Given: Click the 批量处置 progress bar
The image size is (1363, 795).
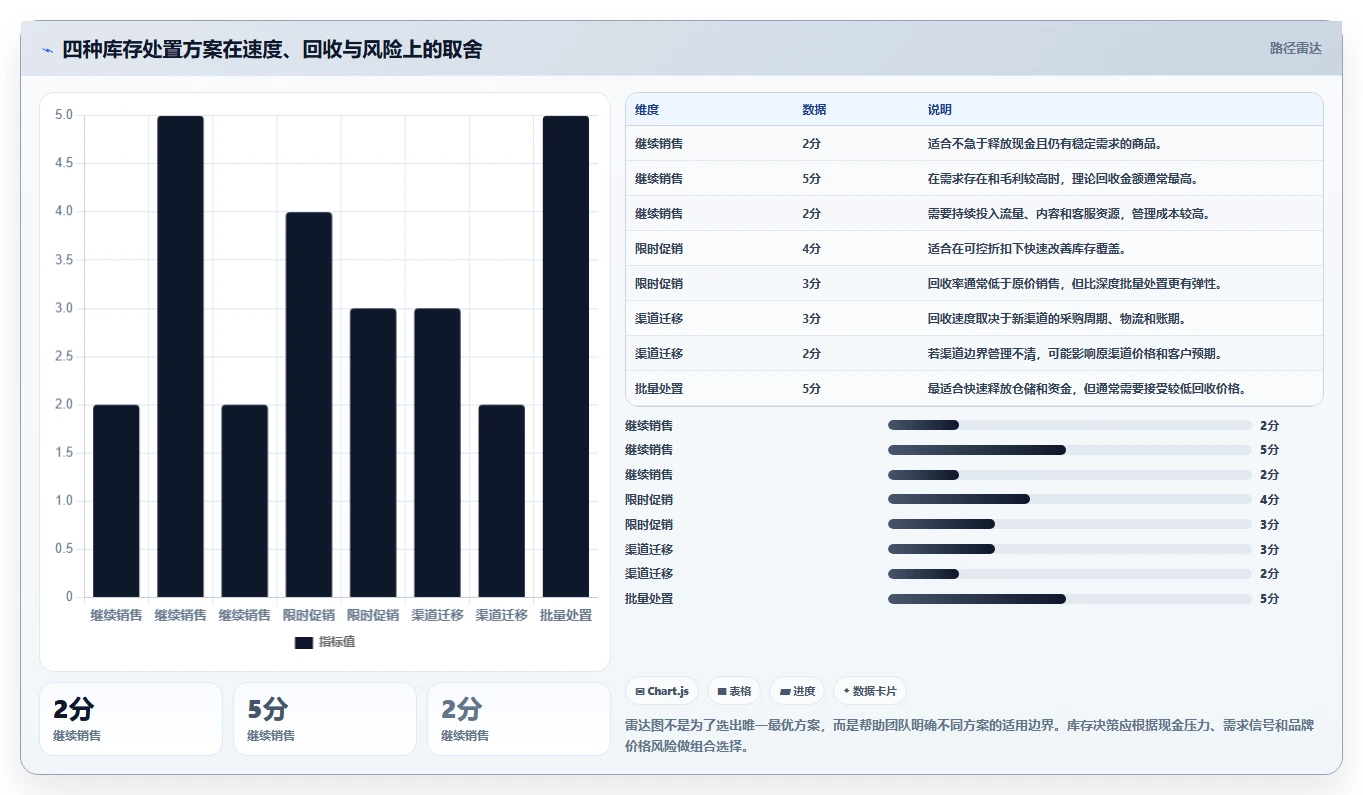Looking at the screenshot, I should tap(1070, 598).
